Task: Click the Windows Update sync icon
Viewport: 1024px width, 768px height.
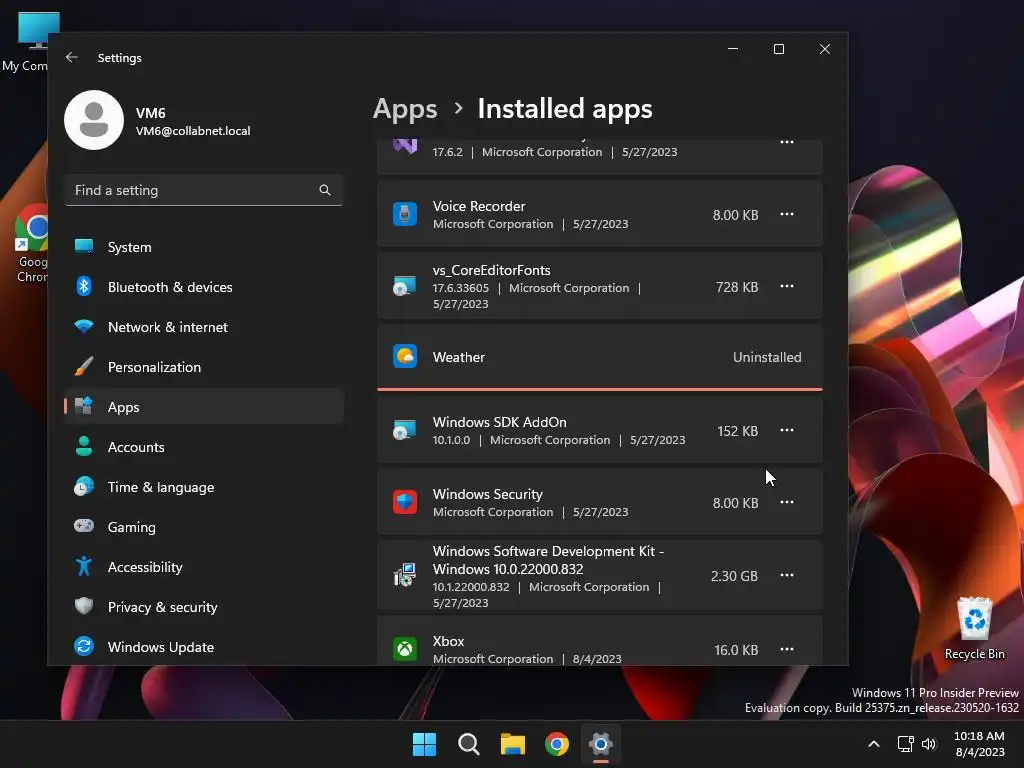Action: tap(84, 647)
